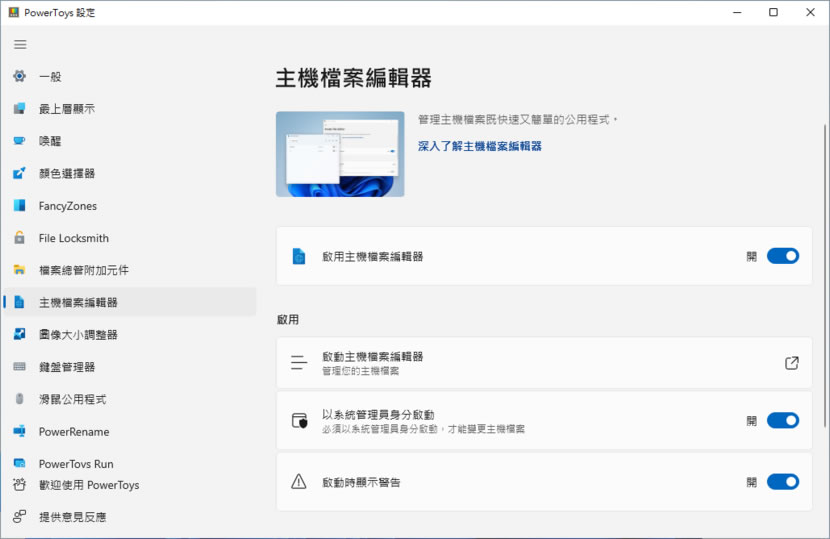Turn off 以系統管理員身分啟動 toggle
830x539 pixels.
[x=782, y=421]
